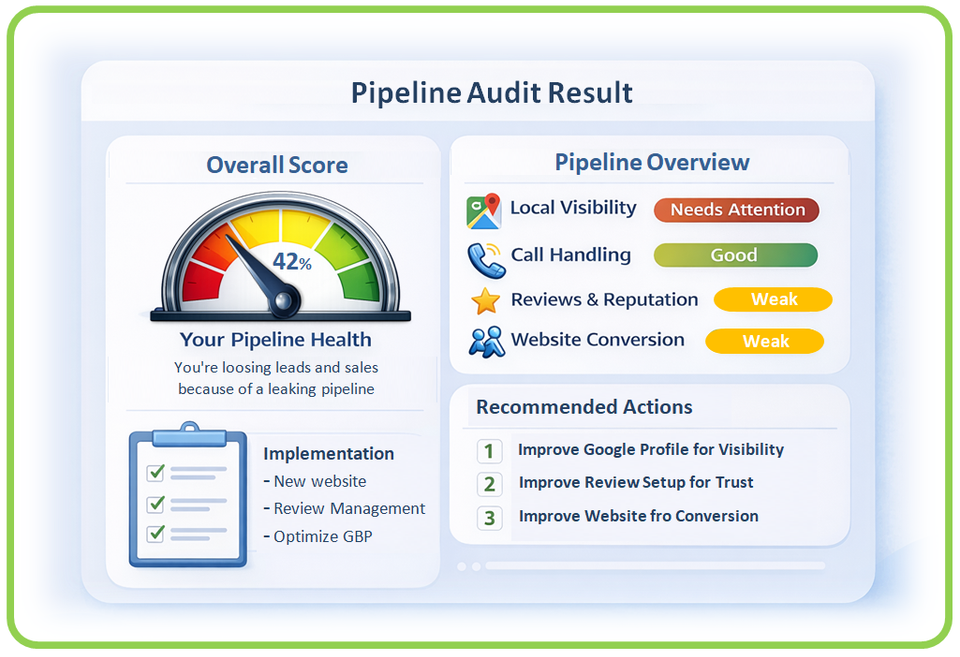Viewport: 960px width, 657px height.
Task: Click the Good badge next to Call Handling
Action: [735, 255]
